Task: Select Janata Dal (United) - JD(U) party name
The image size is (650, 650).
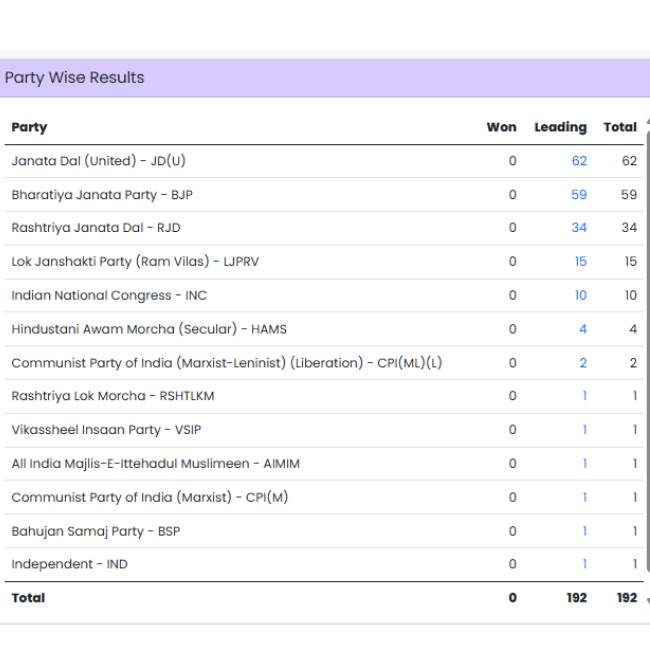Action: click(99, 161)
